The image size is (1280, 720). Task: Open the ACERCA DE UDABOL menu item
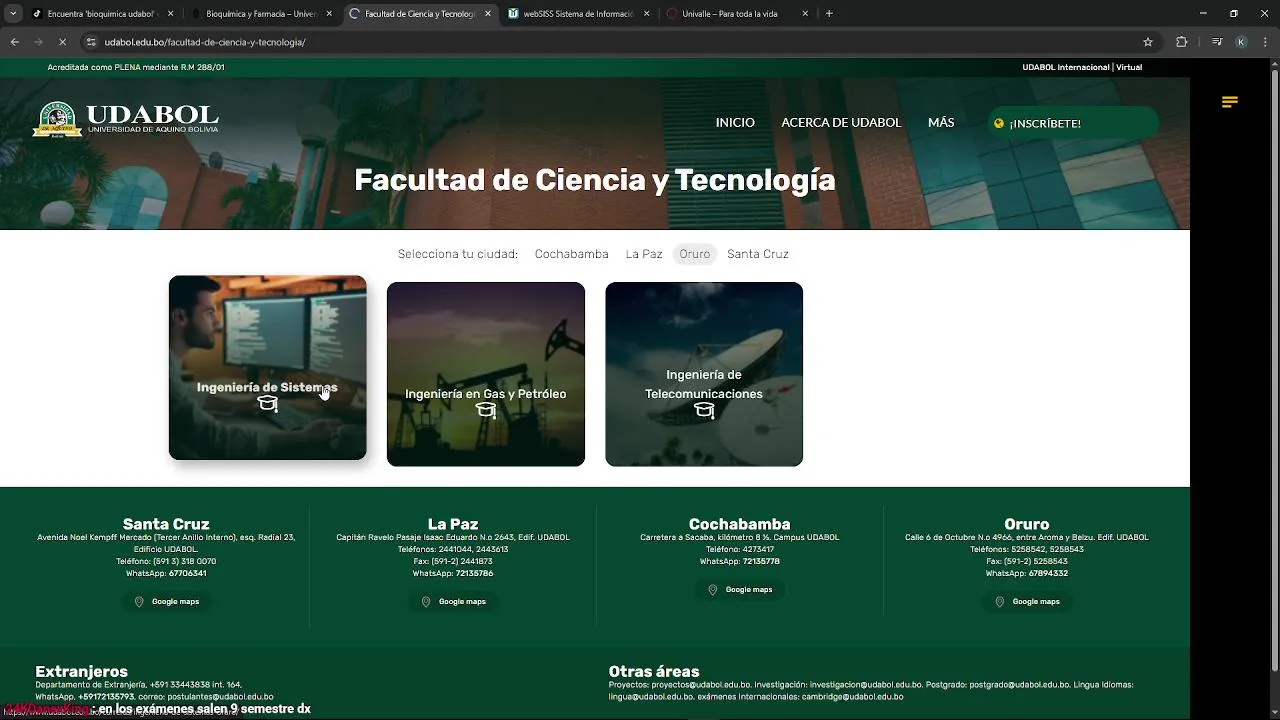coord(841,123)
